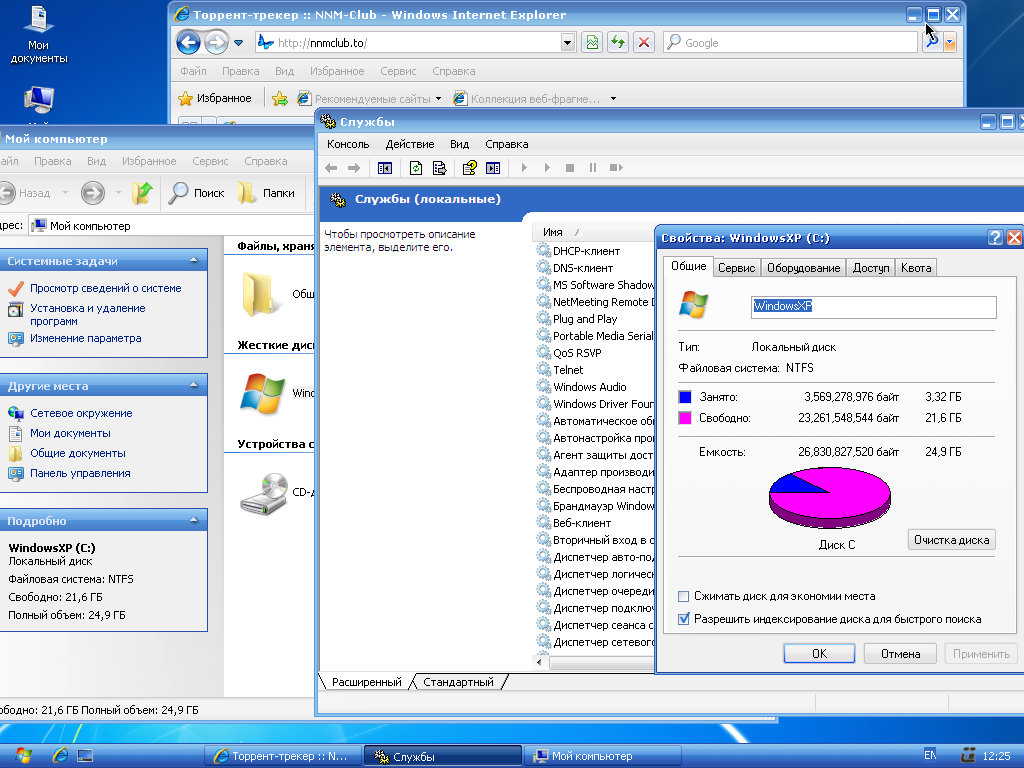Click the Отмена button
Screen dimensions: 1024x768
pos(900,654)
